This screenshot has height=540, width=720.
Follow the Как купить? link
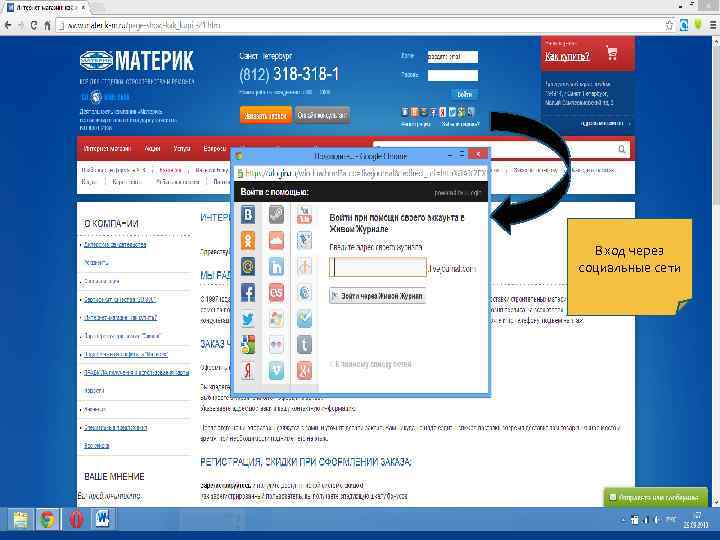[x=568, y=56]
